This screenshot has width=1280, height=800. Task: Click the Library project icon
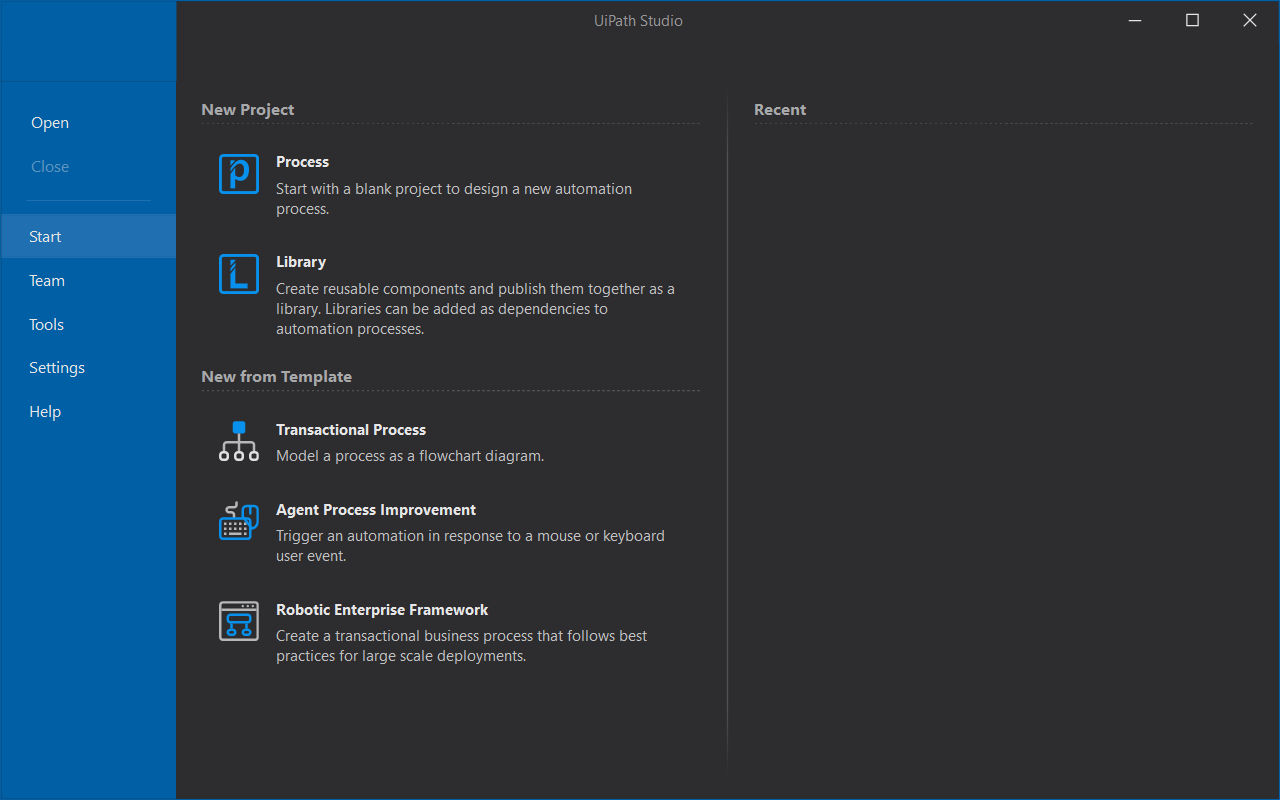[239, 274]
